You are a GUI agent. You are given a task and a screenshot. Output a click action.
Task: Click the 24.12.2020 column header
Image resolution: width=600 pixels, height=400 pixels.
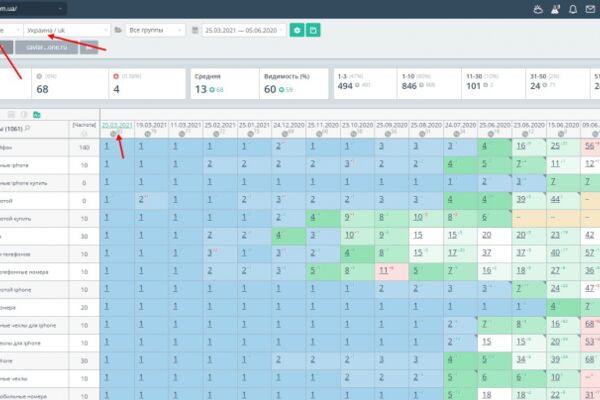(289, 125)
